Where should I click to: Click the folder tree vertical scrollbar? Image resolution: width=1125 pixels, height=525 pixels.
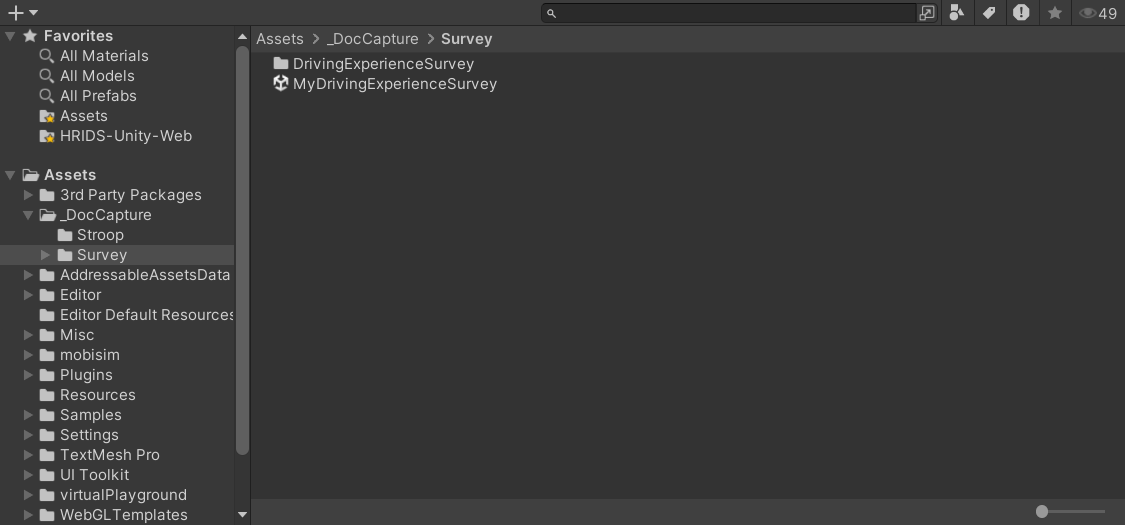point(242,251)
